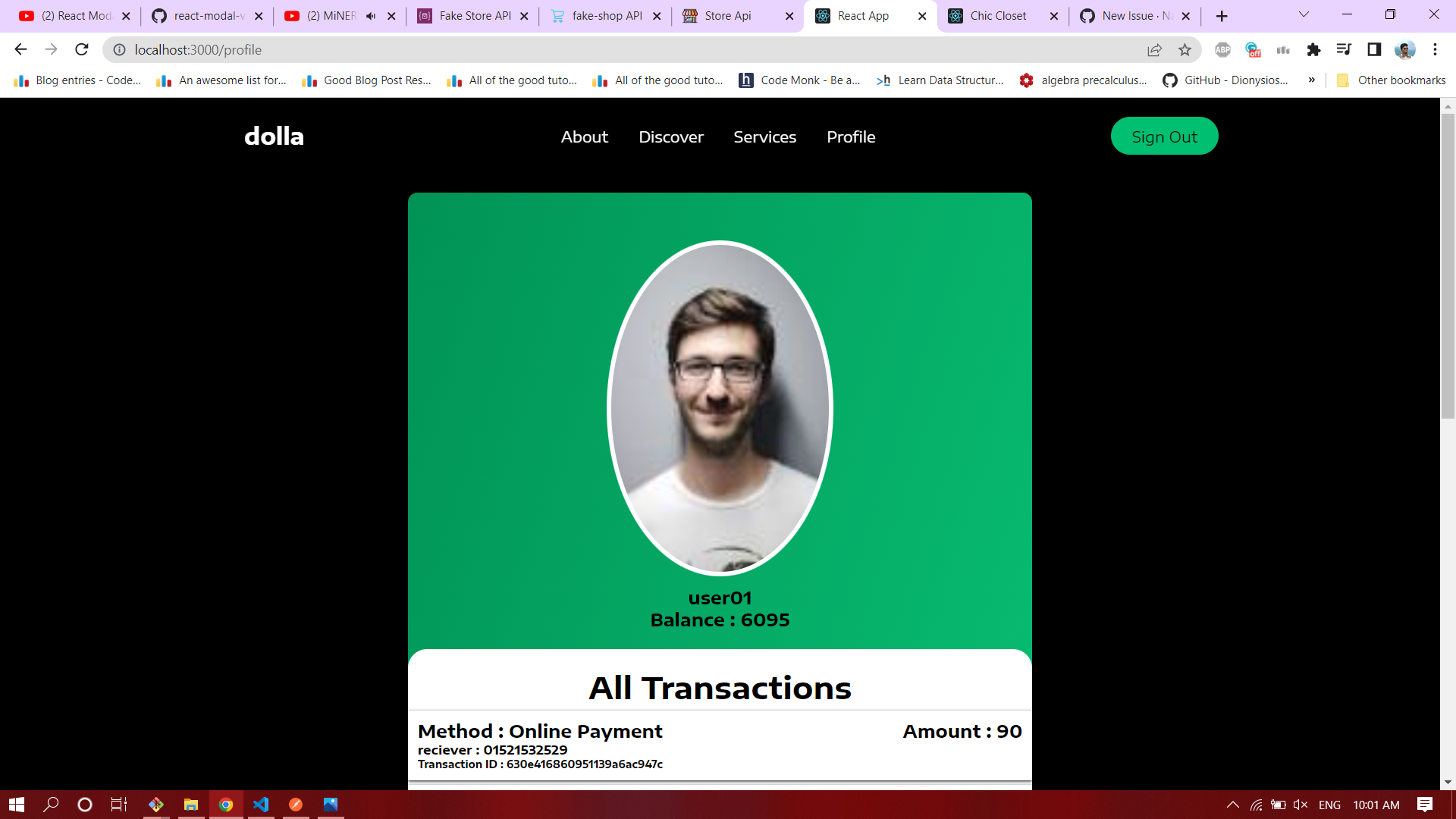The image size is (1456, 819).
Task: Launch Visual Studio Code from taskbar
Action: click(x=261, y=805)
